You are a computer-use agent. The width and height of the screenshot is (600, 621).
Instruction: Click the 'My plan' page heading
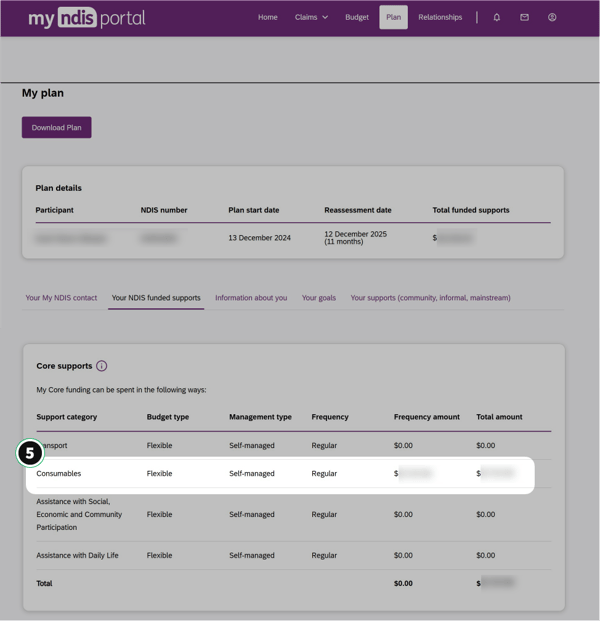(x=43, y=93)
